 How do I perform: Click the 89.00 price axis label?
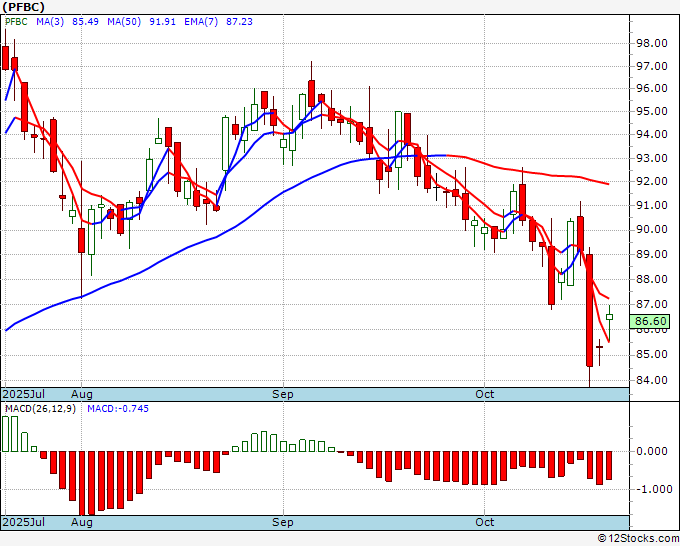(x=651, y=254)
